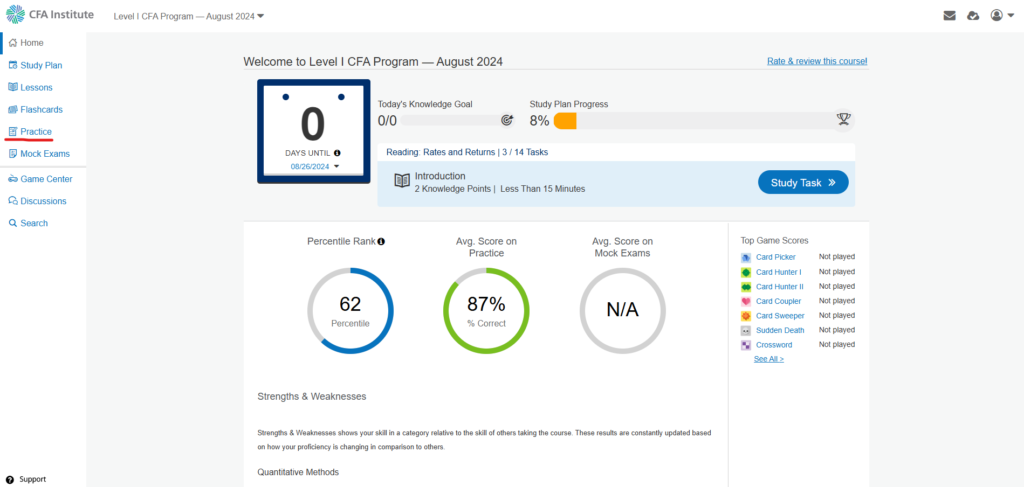
Task: Click the info icon next to Days Until
Action: click(x=337, y=153)
